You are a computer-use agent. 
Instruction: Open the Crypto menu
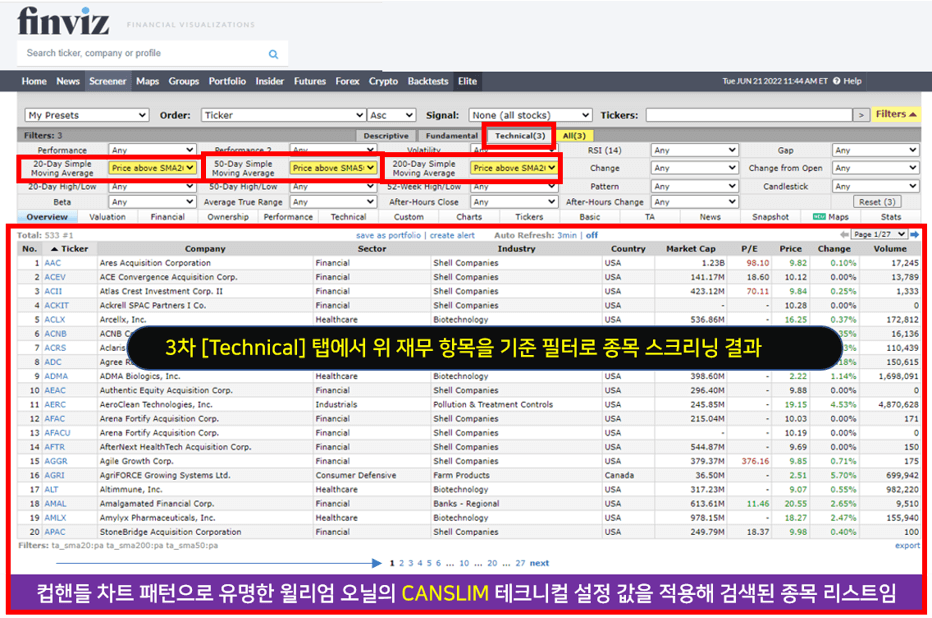click(x=383, y=81)
